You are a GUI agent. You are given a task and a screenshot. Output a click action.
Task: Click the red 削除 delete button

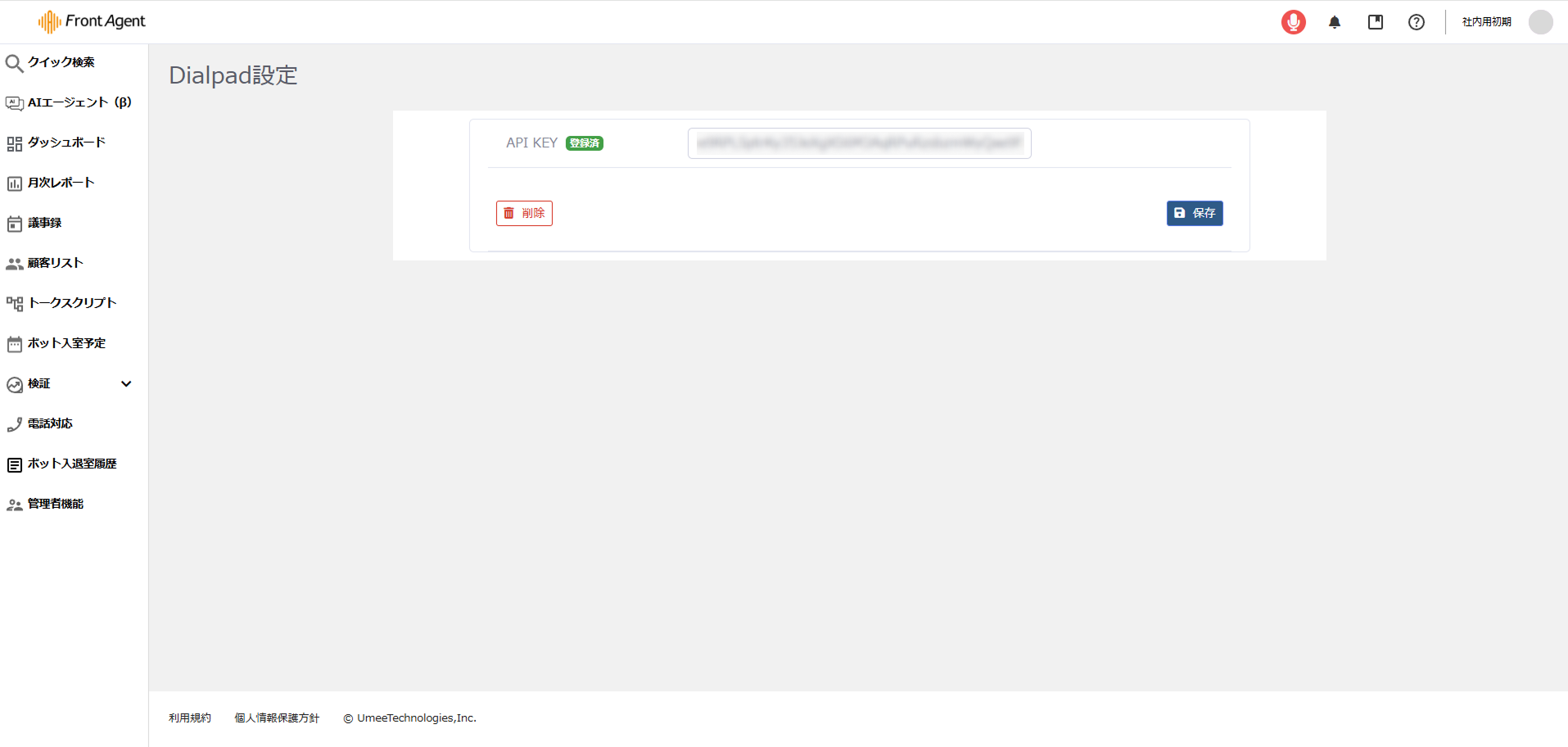click(524, 213)
